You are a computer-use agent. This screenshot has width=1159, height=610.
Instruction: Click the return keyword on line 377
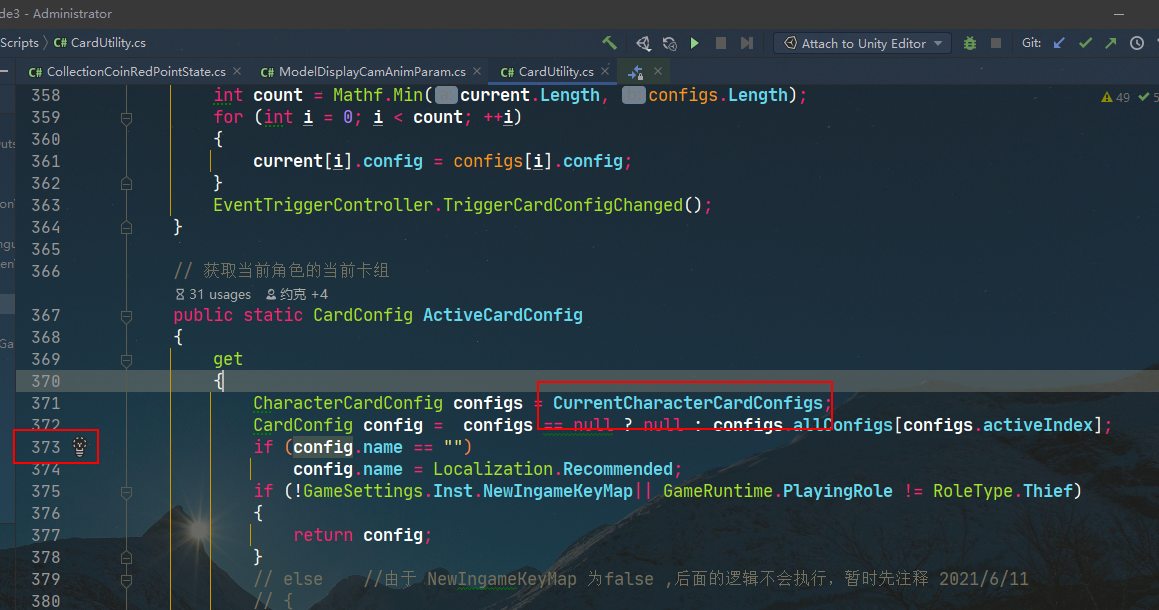point(323,535)
